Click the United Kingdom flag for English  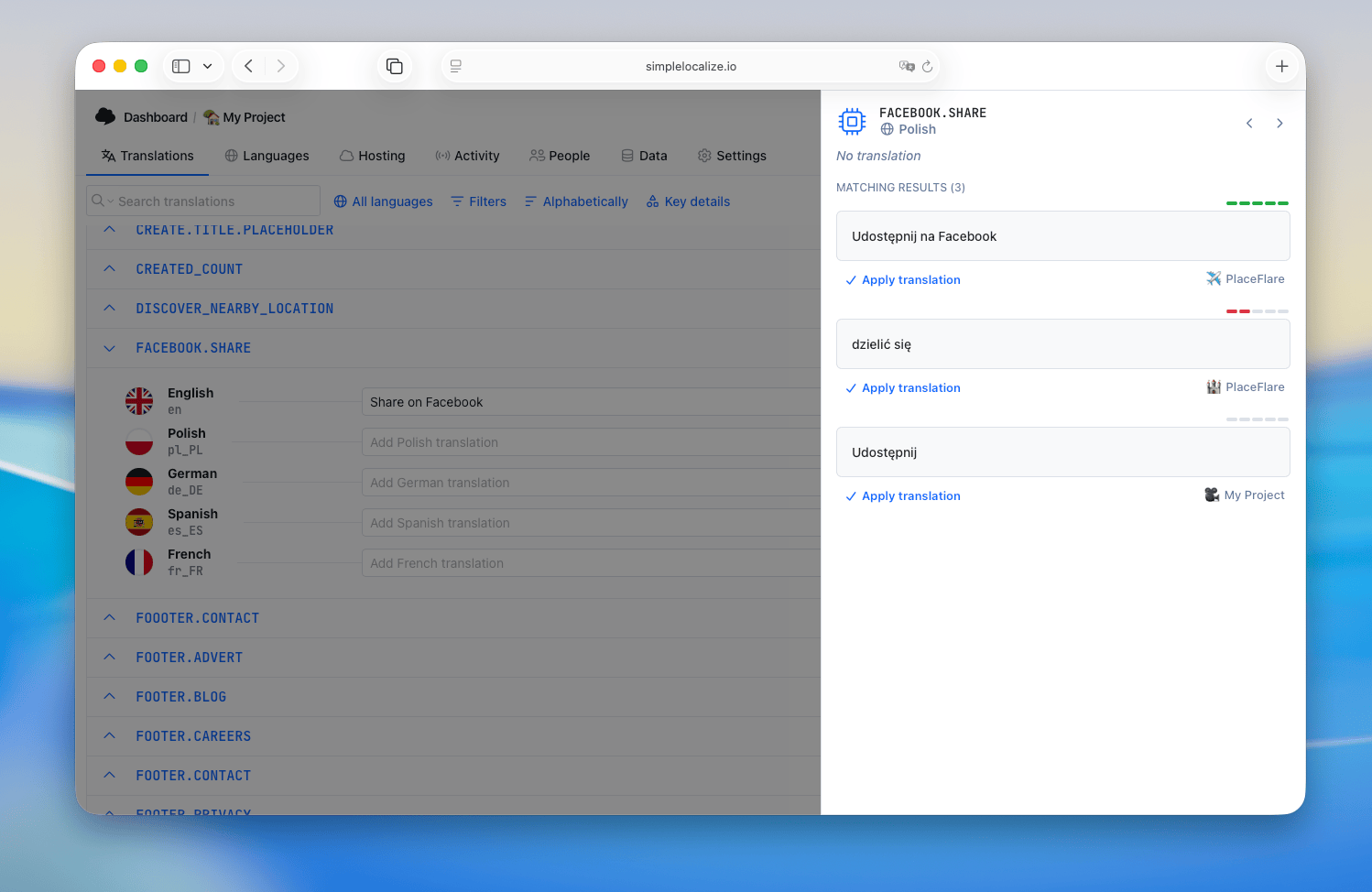[139, 401]
